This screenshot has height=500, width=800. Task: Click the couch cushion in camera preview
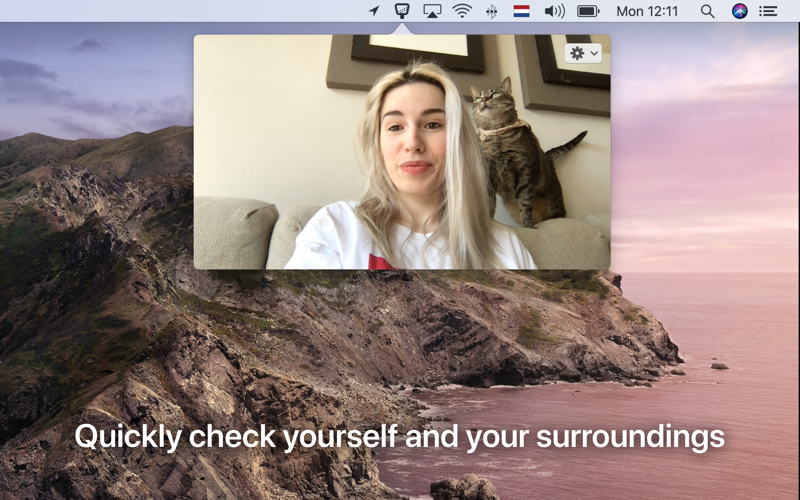tap(234, 232)
